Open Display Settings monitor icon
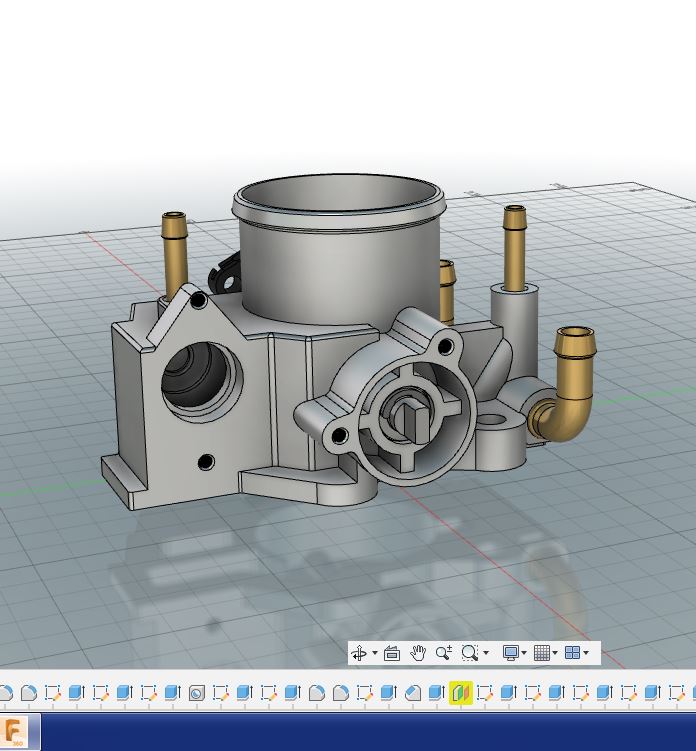Viewport: 696px width, 751px height. [511, 653]
